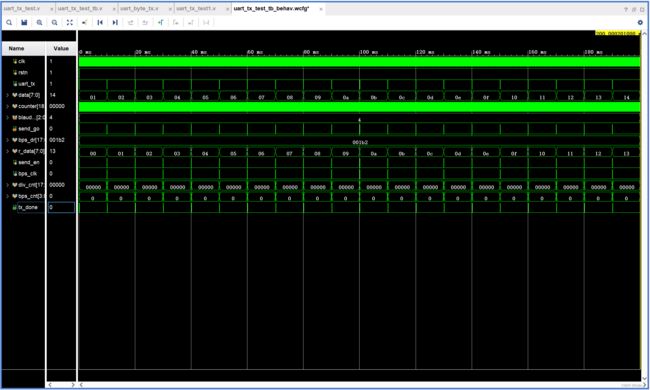Open waveform settings with the gear icon
Screen dimensions: 650x390
640,22
